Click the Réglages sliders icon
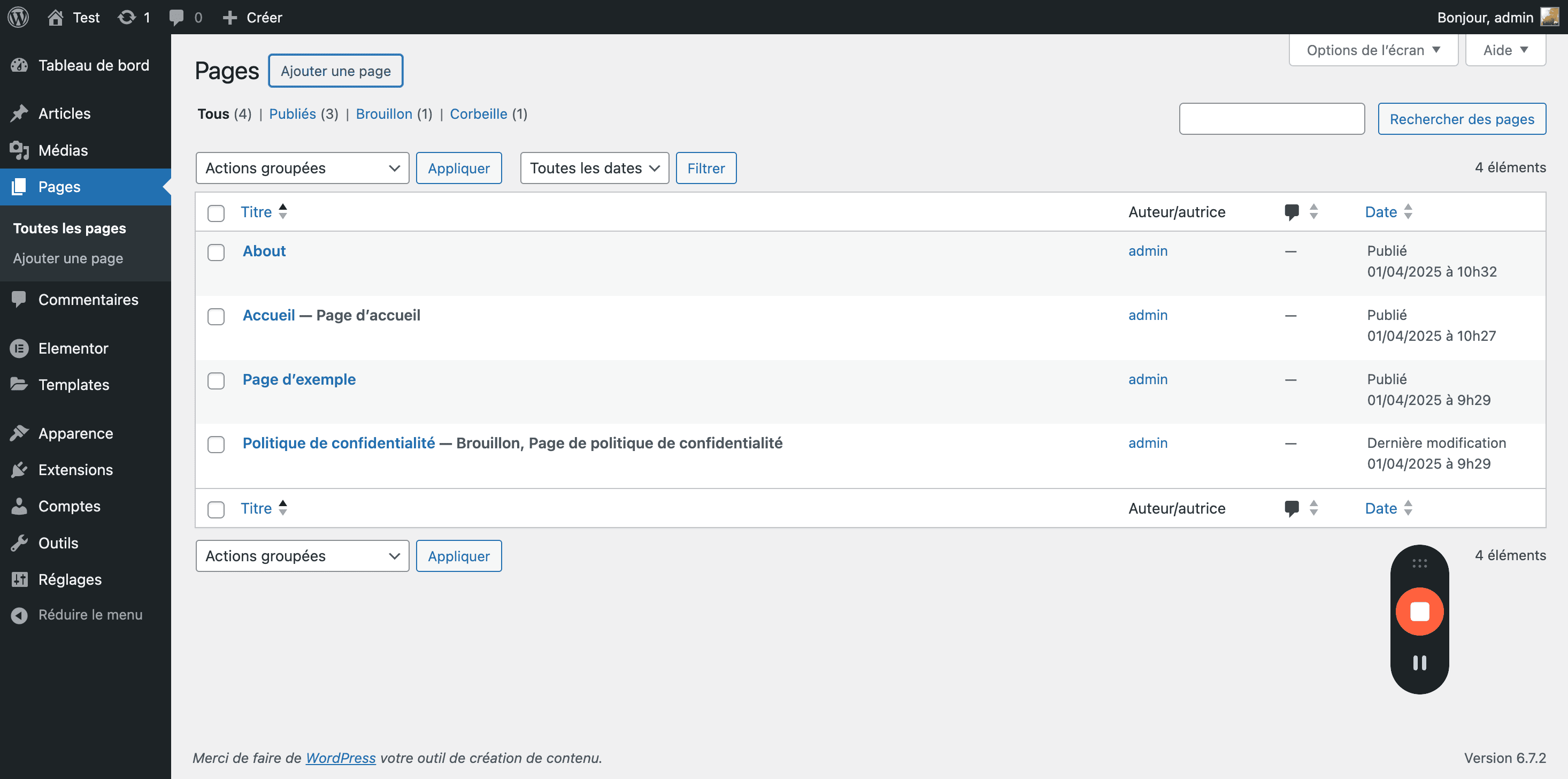This screenshot has height=779, width=1568. [x=19, y=579]
